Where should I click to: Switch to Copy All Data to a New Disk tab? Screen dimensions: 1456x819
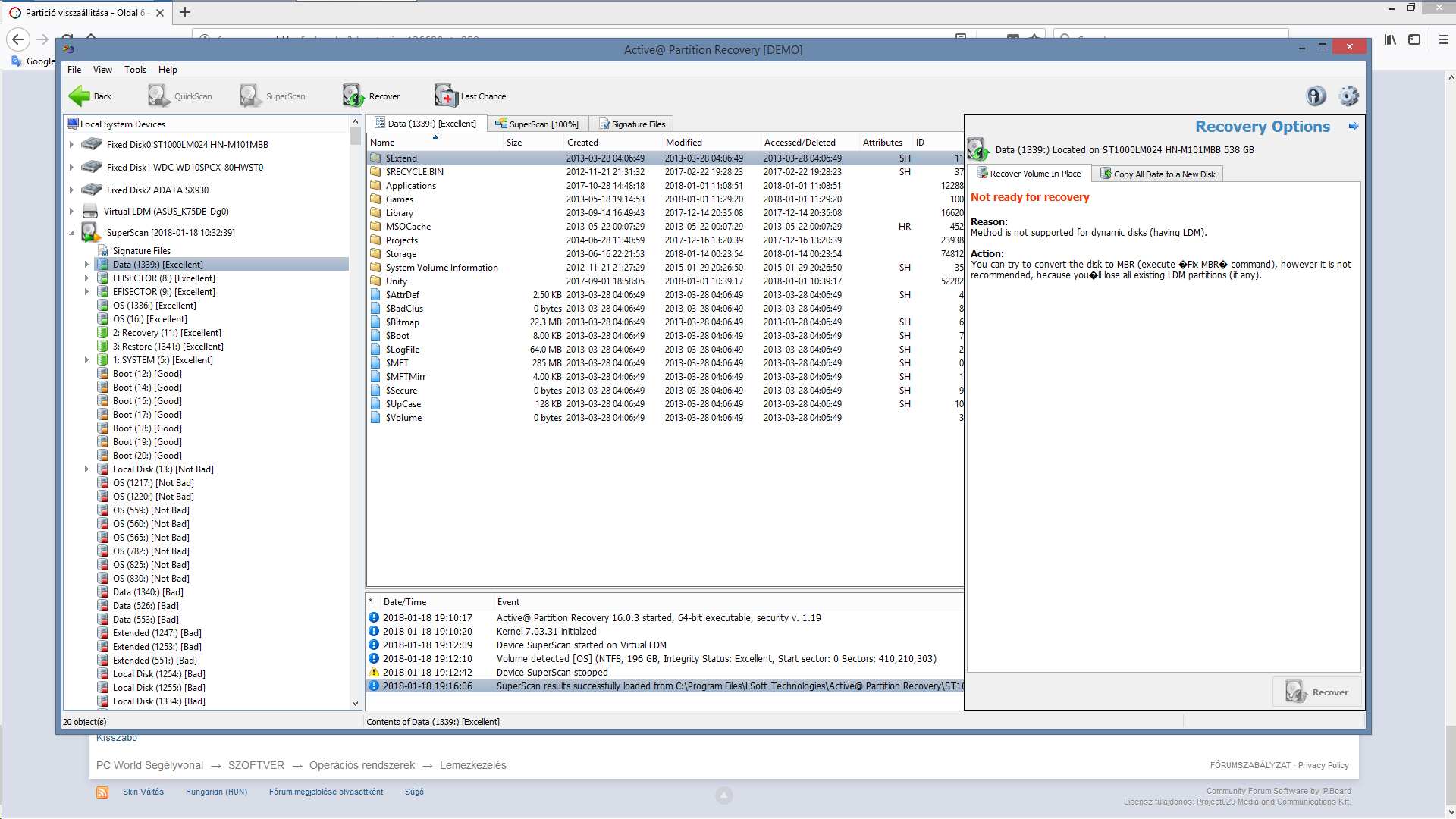[1158, 174]
